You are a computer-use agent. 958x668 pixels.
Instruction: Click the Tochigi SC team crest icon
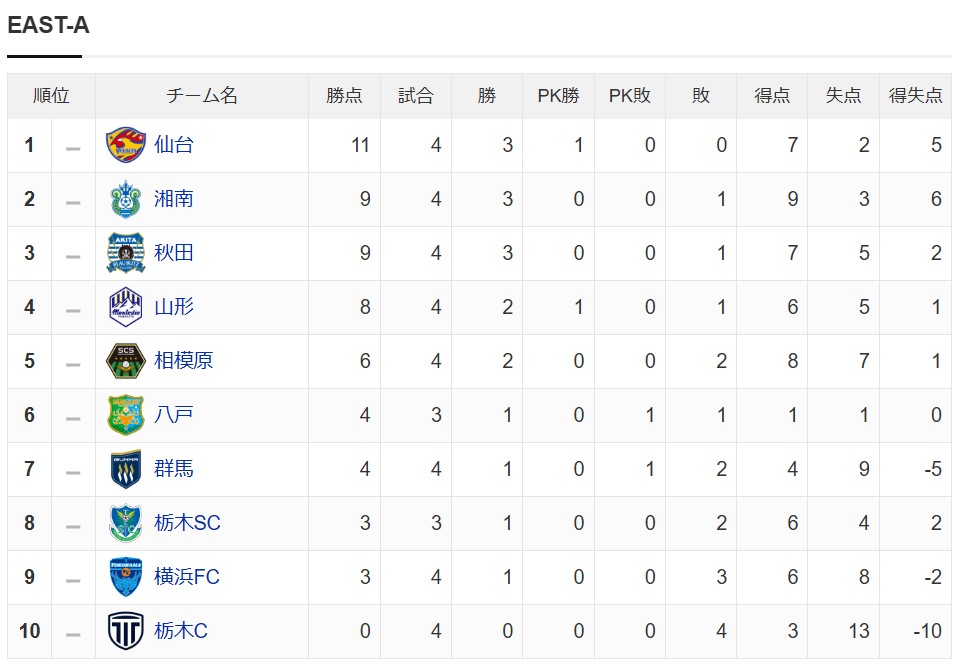(x=126, y=523)
